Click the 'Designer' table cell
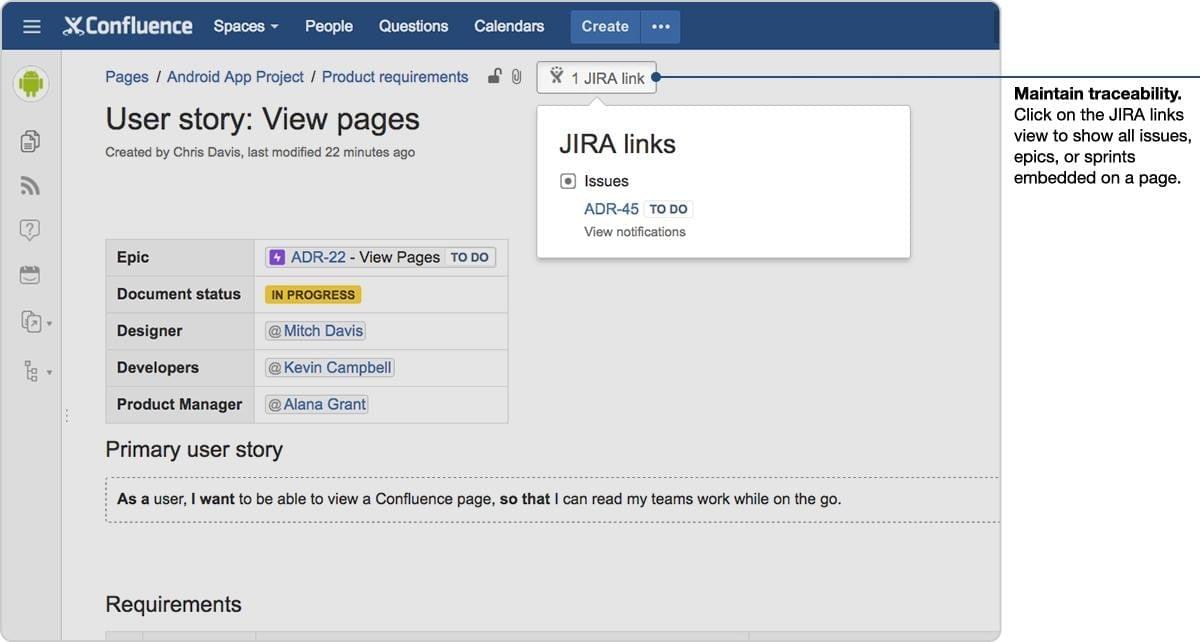This screenshot has width=1200, height=642. pyautogui.click(x=180, y=331)
